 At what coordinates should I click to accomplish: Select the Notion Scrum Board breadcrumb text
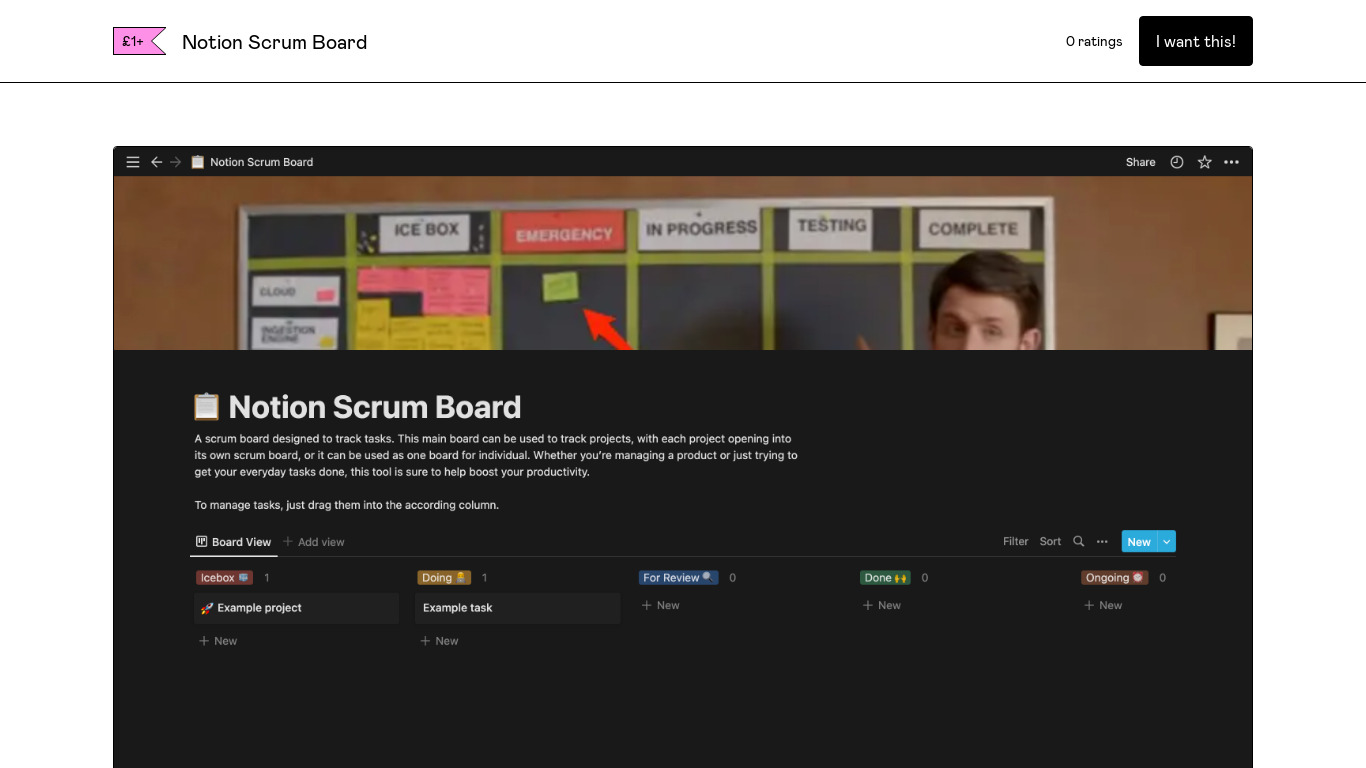[x=261, y=162]
